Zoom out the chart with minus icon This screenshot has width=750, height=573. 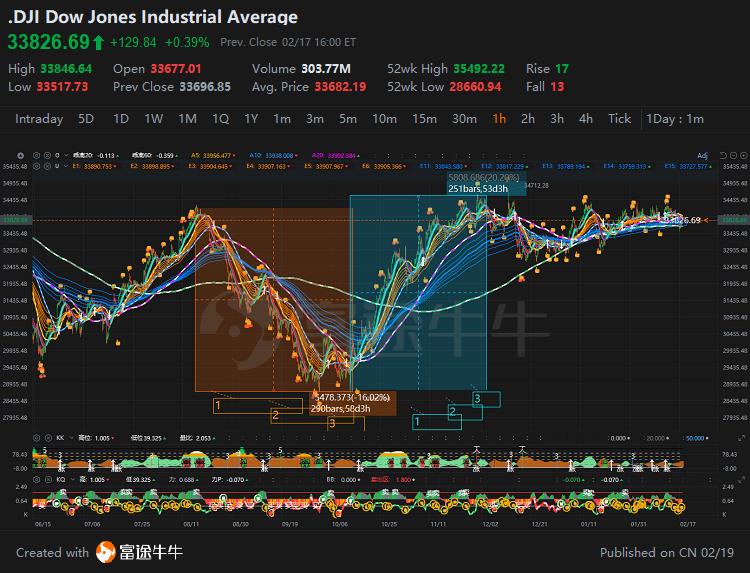click(733, 155)
